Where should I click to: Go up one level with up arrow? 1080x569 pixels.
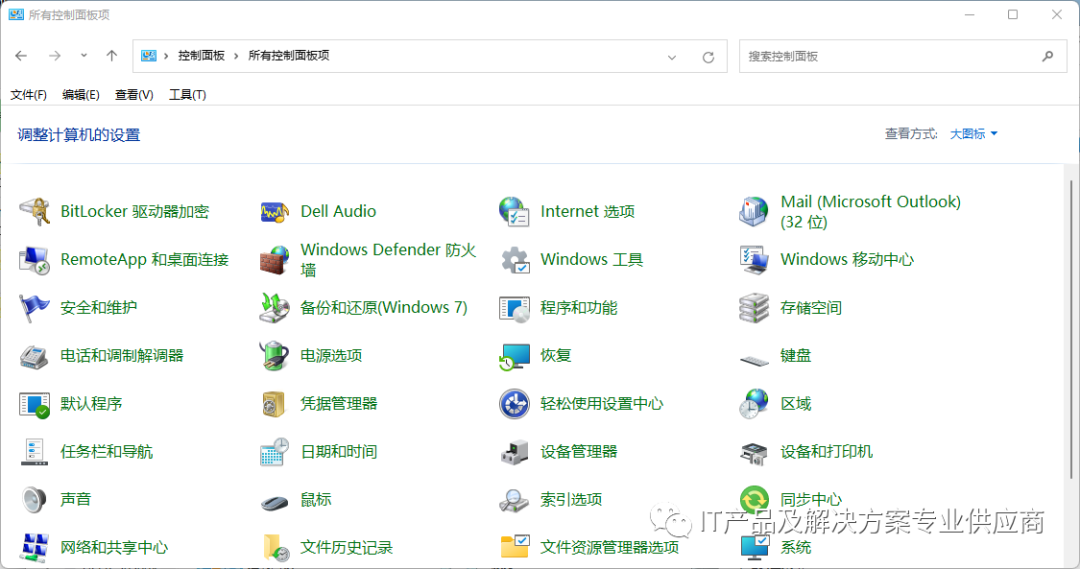pyautogui.click(x=112, y=56)
